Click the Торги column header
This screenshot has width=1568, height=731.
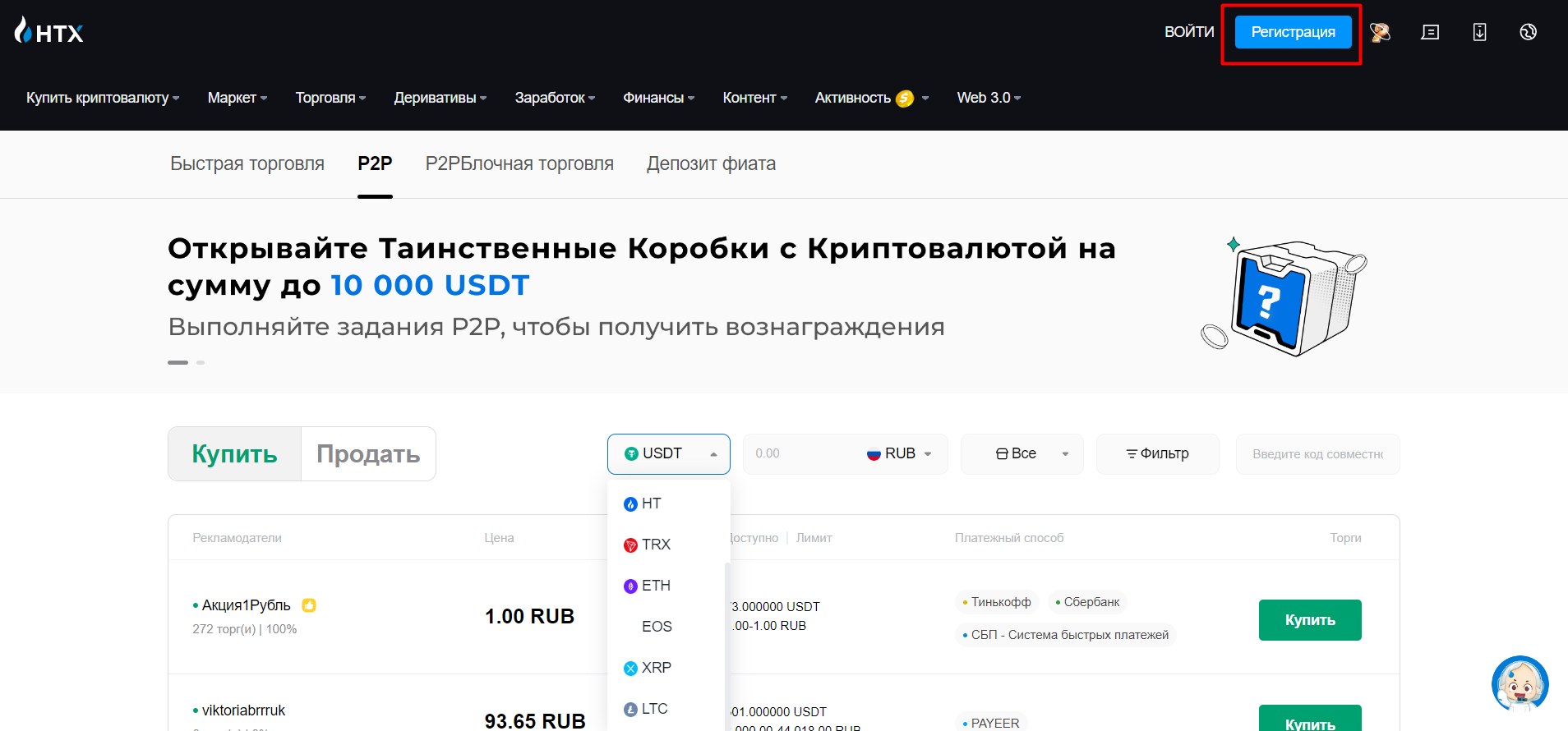pyautogui.click(x=1345, y=538)
